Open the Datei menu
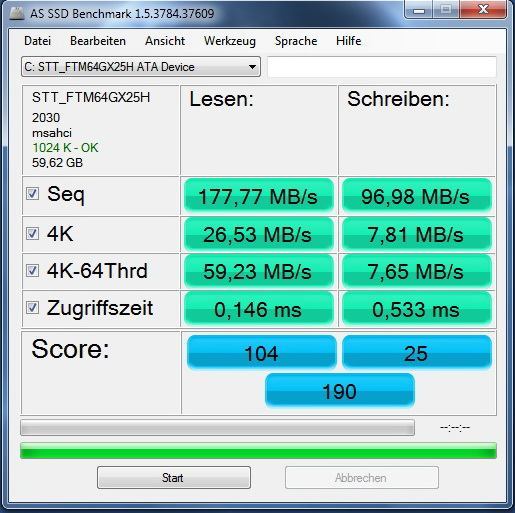 (38, 41)
